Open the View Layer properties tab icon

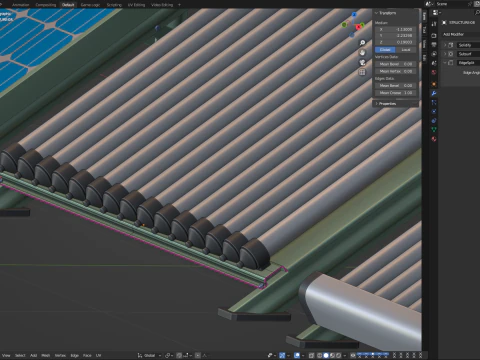point(434,54)
